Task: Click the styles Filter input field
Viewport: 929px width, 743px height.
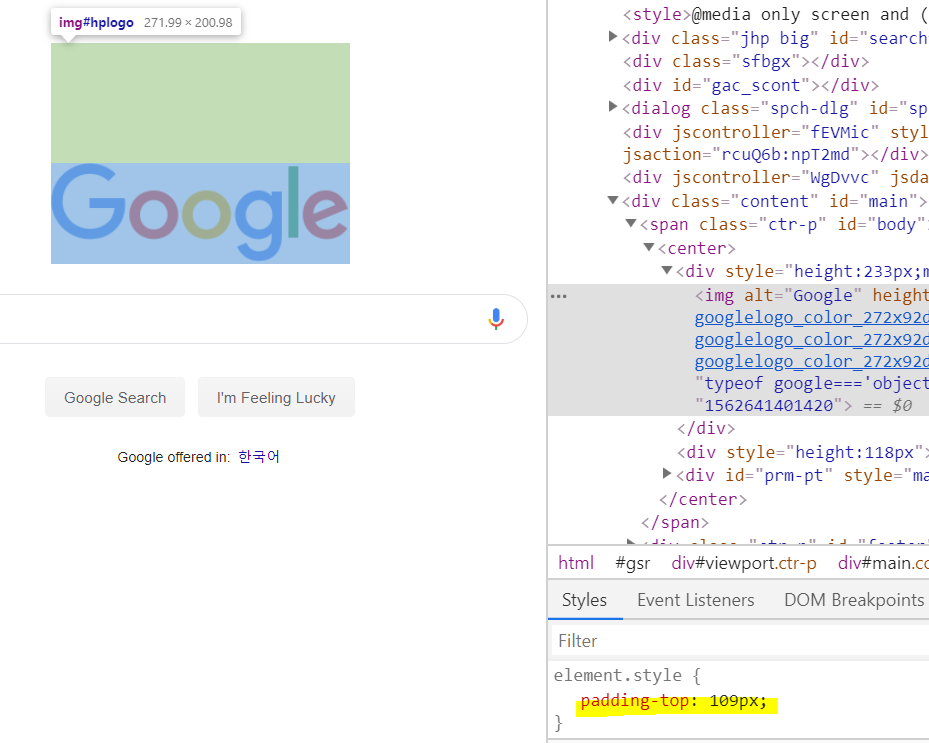Action: coord(741,640)
